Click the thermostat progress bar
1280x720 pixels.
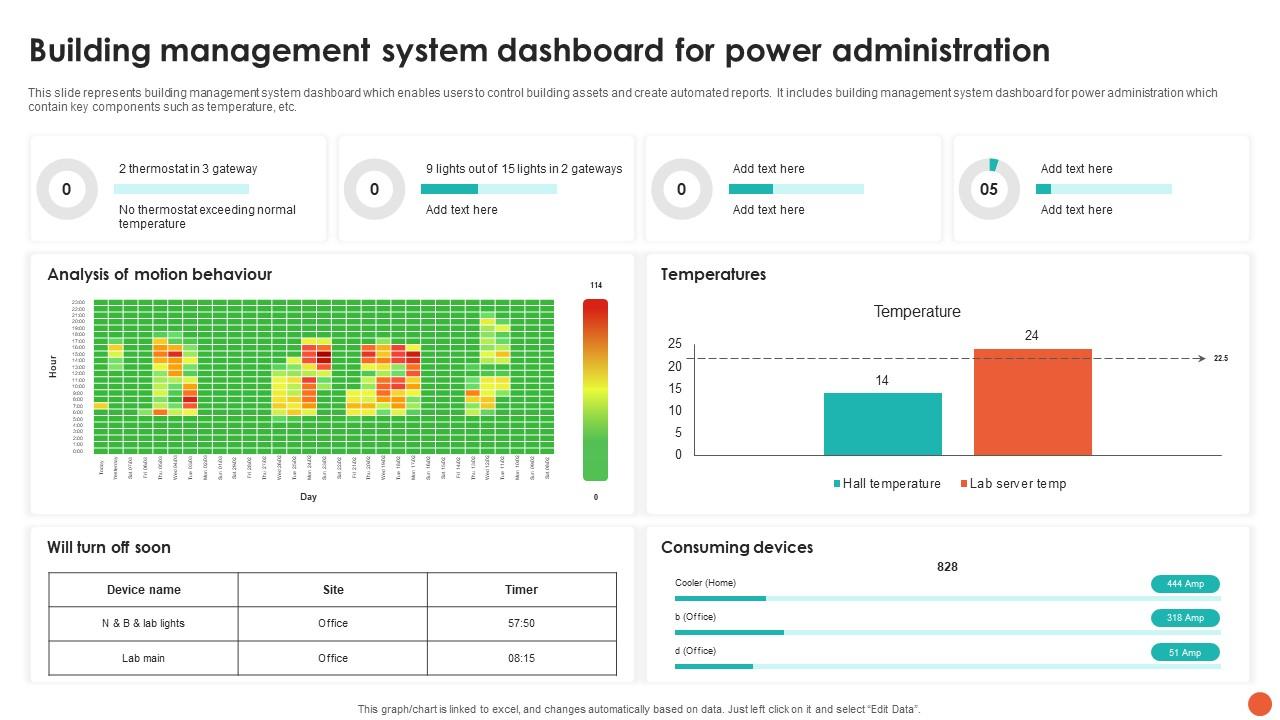click(x=181, y=189)
